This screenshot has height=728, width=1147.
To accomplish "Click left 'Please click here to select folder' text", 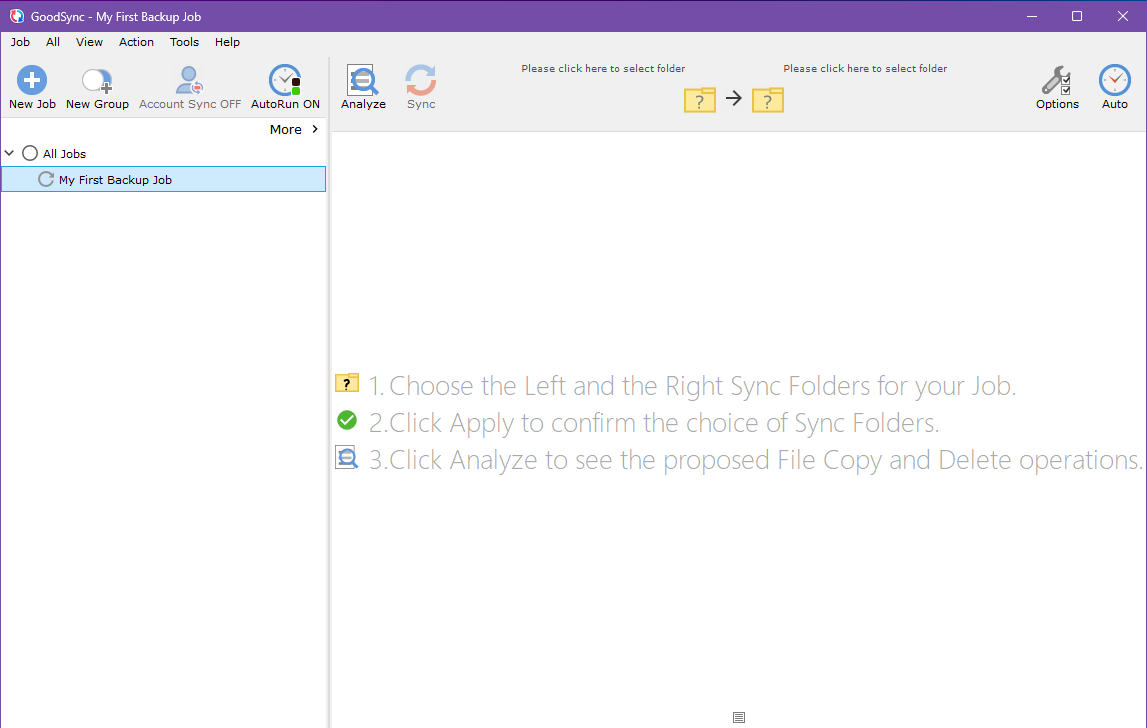I will tap(603, 68).
